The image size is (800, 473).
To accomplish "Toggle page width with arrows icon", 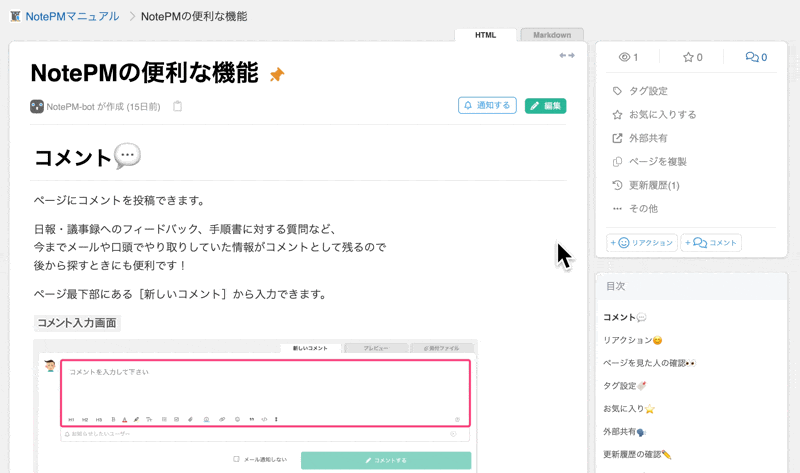I will [567, 55].
